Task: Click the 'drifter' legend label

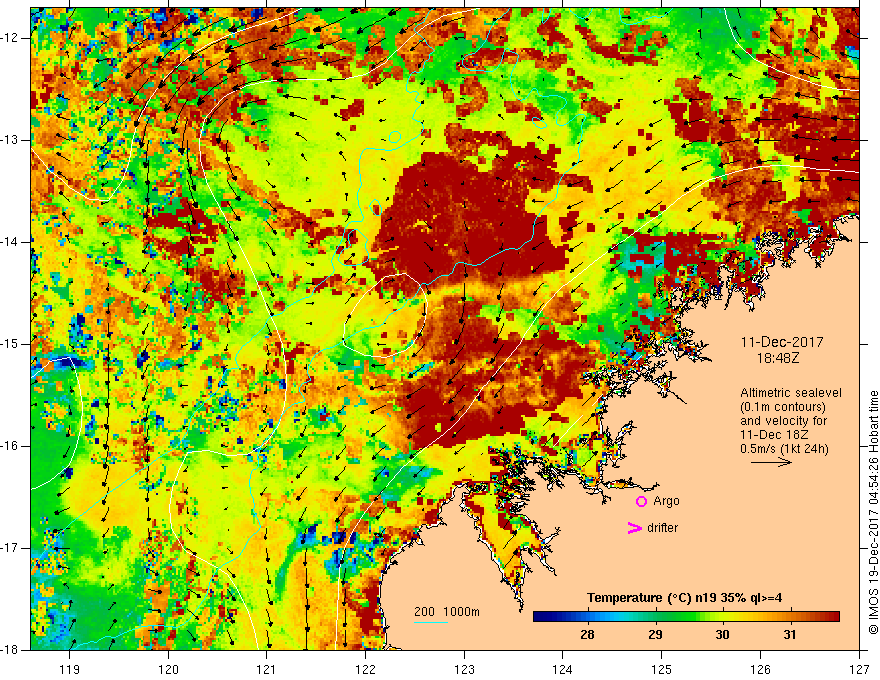Action: tap(662, 528)
